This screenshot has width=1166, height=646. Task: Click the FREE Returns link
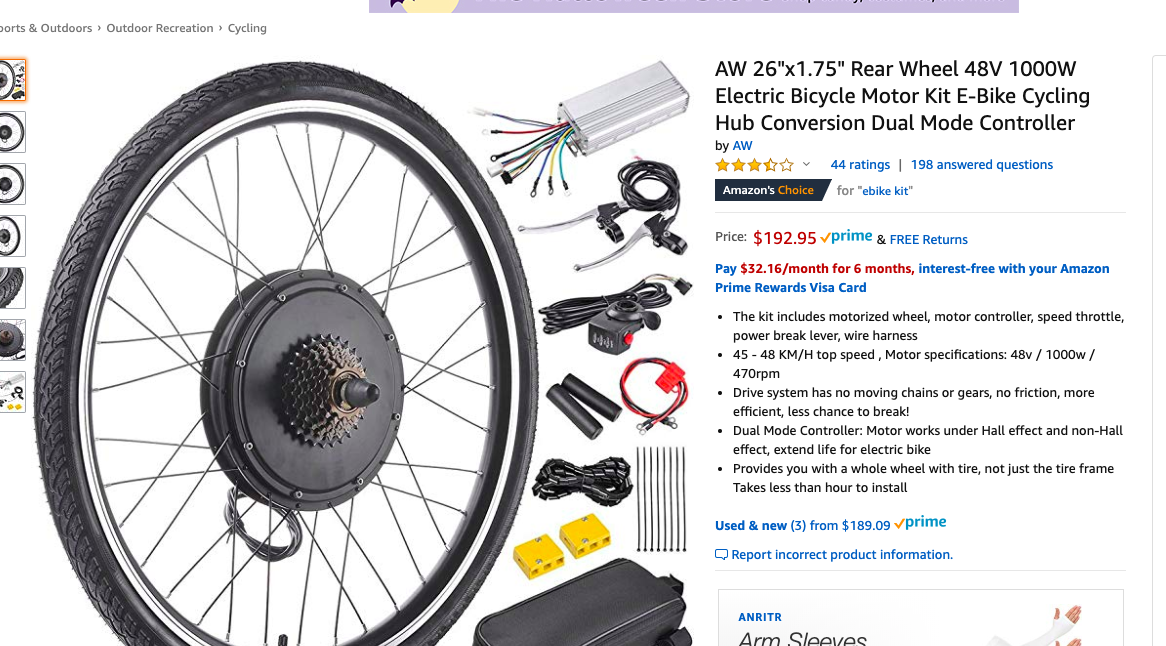point(928,239)
